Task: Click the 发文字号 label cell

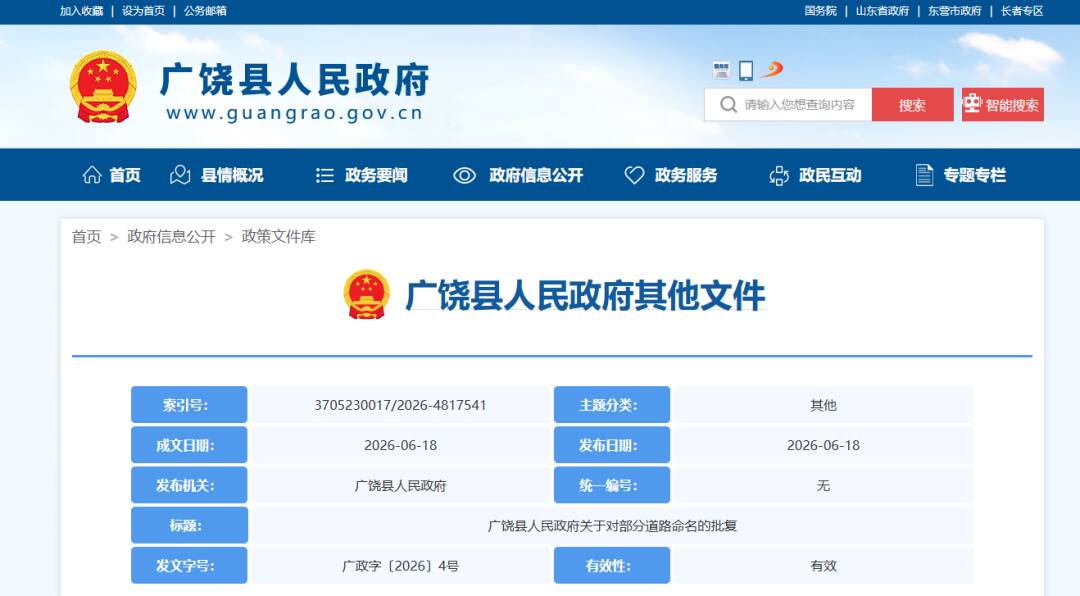Action: [189, 565]
